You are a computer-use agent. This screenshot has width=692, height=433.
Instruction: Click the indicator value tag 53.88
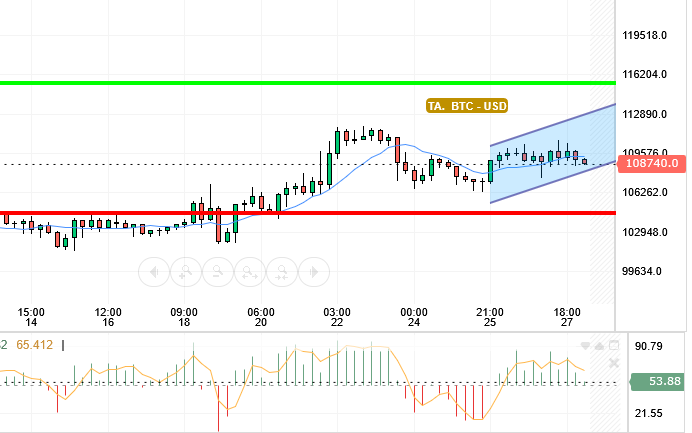657,381
